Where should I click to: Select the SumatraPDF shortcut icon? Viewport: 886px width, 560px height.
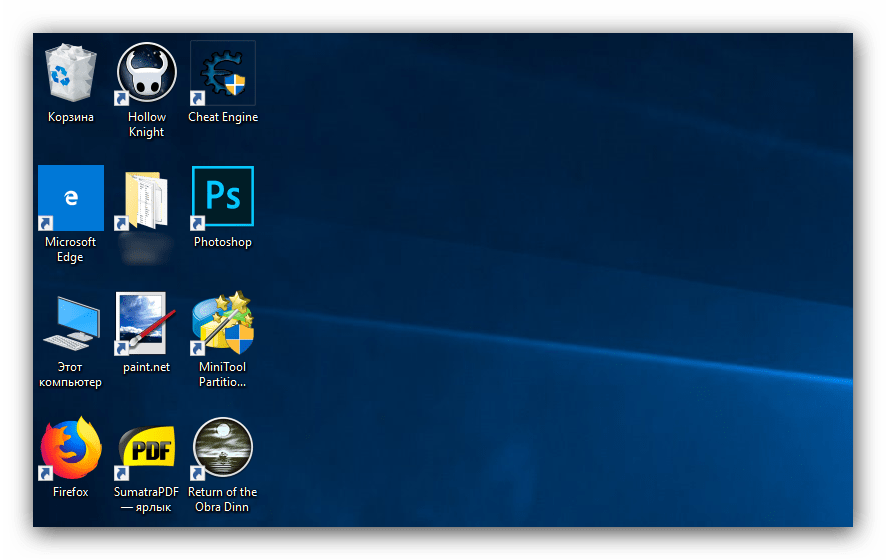[x=147, y=448]
